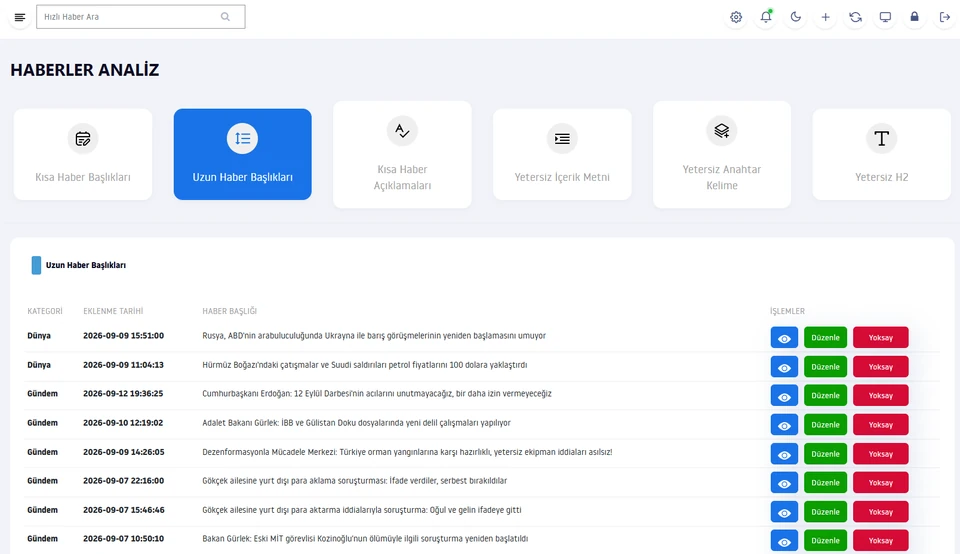View the Bakan Gürlek Kozinoğlu news (eye)

pos(784,541)
